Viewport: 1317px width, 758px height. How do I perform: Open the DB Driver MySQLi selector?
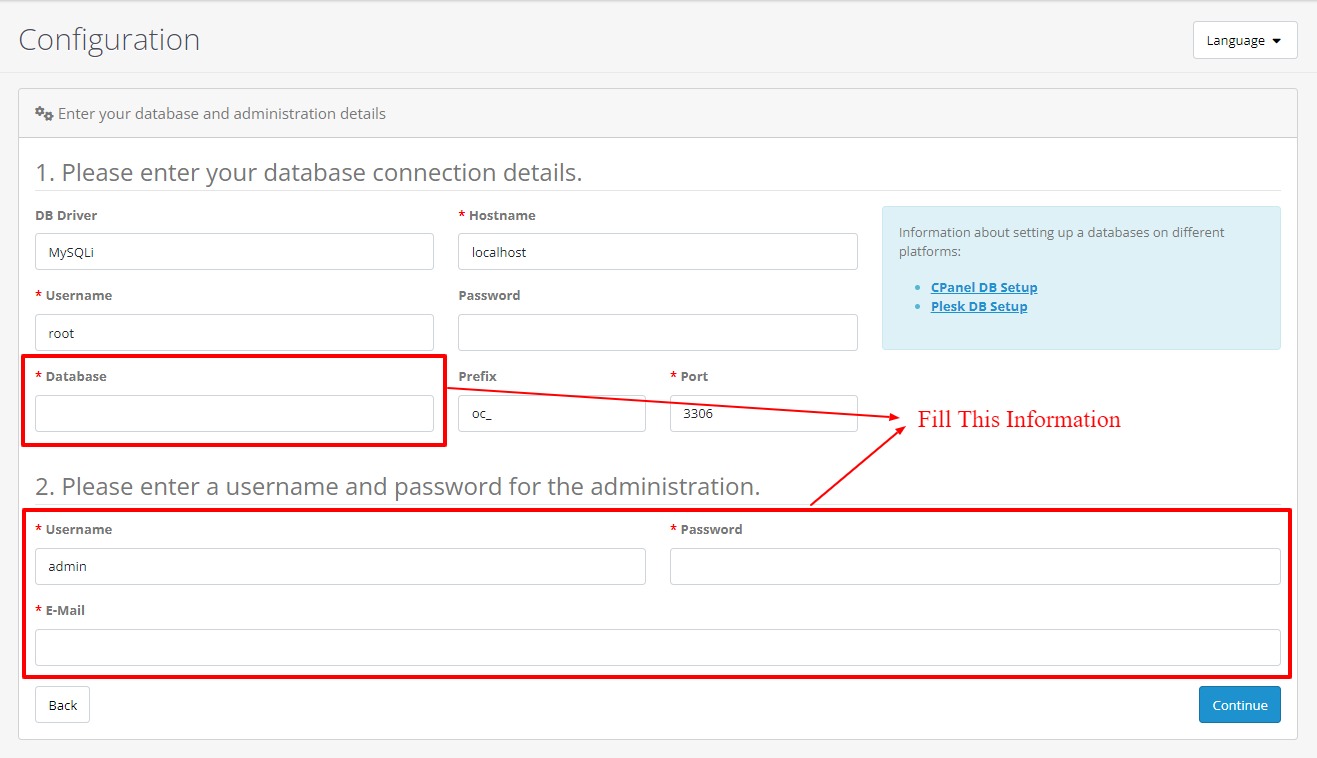(234, 252)
